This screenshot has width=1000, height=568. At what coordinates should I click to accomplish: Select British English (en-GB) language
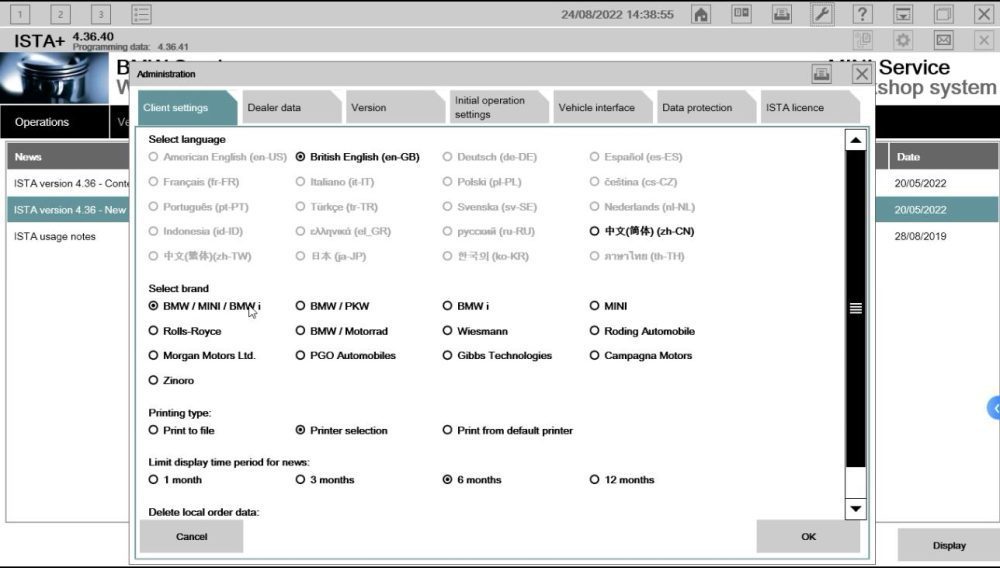(358, 157)
